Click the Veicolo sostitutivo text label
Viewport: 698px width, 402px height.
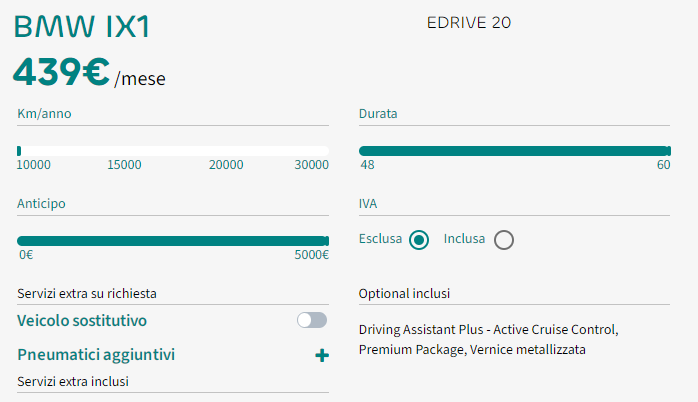pos(82,321)
